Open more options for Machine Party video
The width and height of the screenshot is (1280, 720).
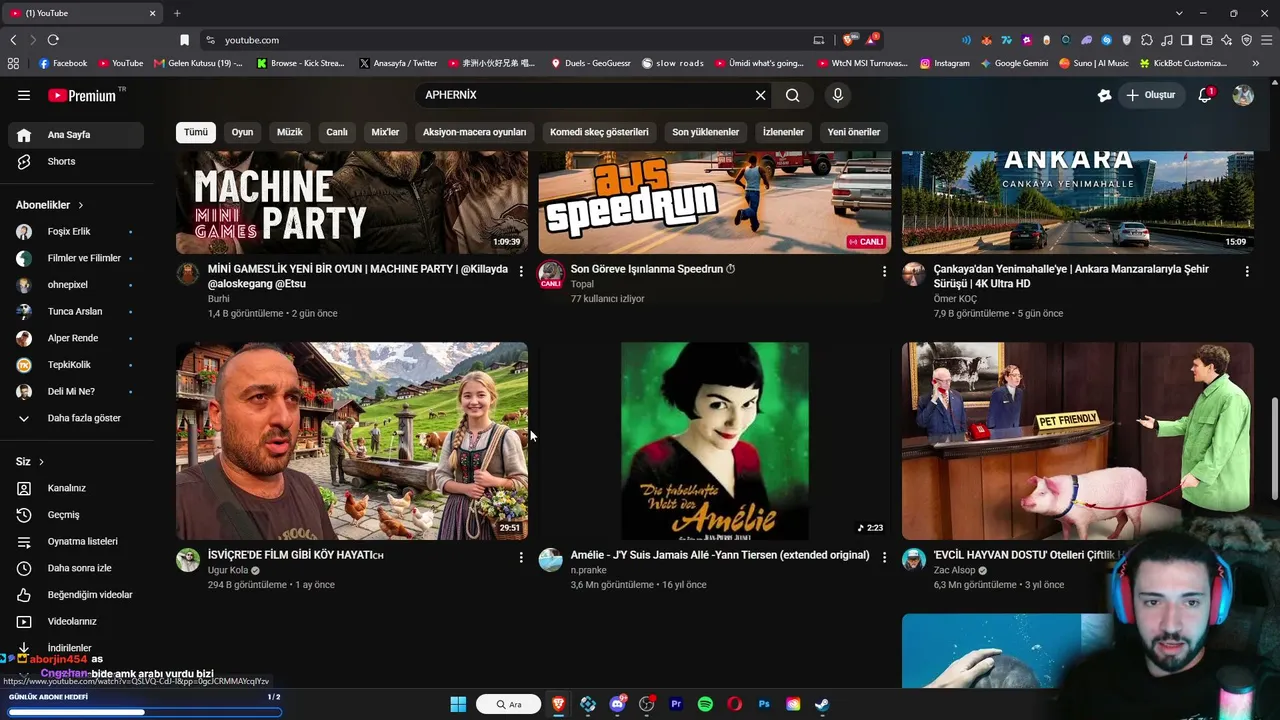coord(521,272)
